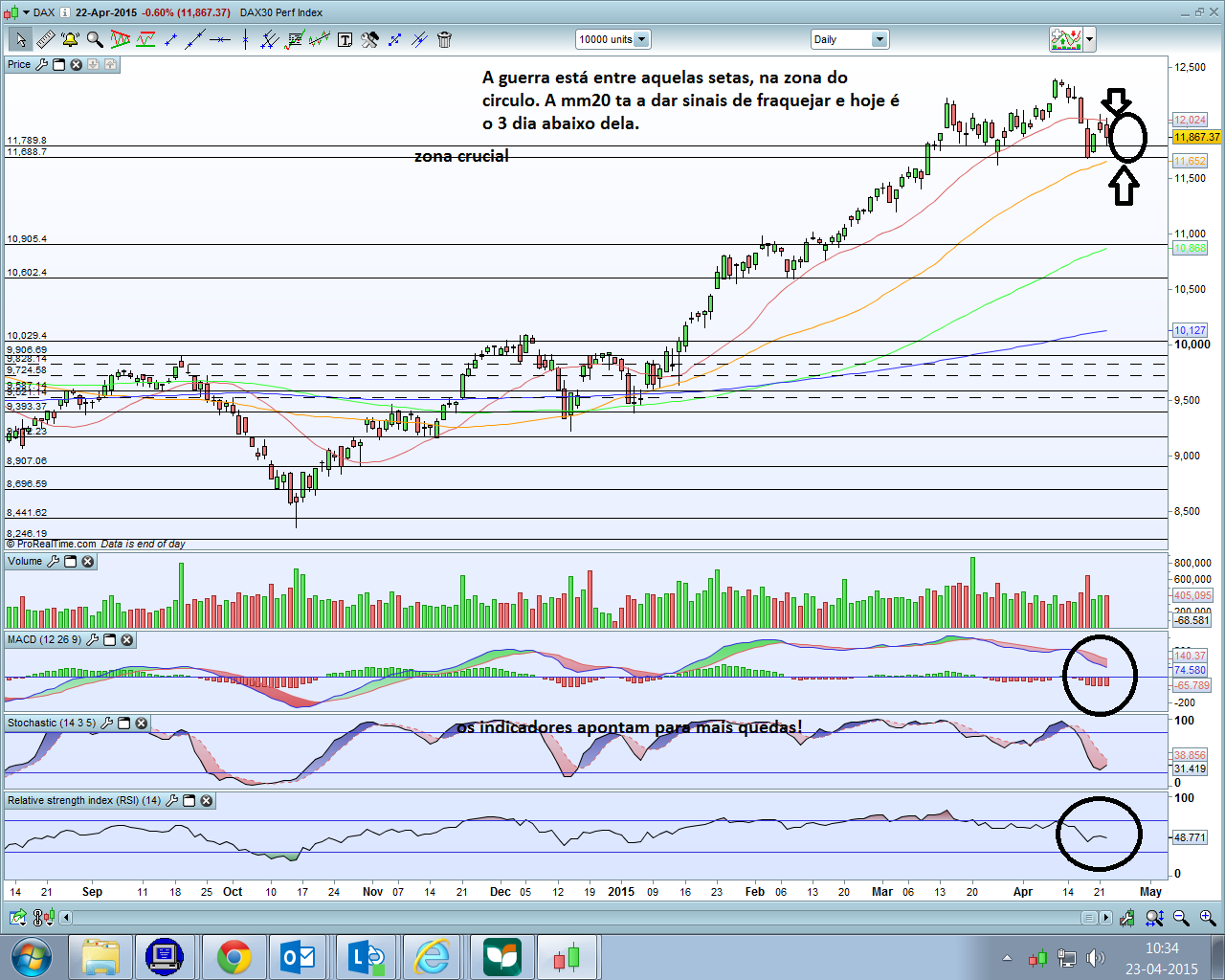Click the trash can delete-objects icon
Image resolution: width=1225 pixels, height=980 pixels.
(x=444, y=39)
